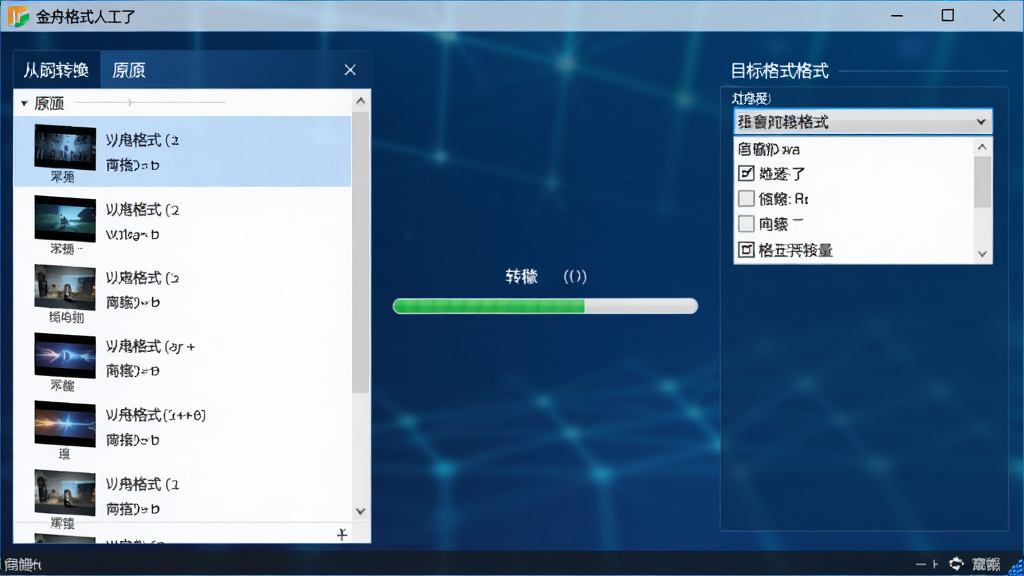Select the options list row ending in wa

click(854, 149)
